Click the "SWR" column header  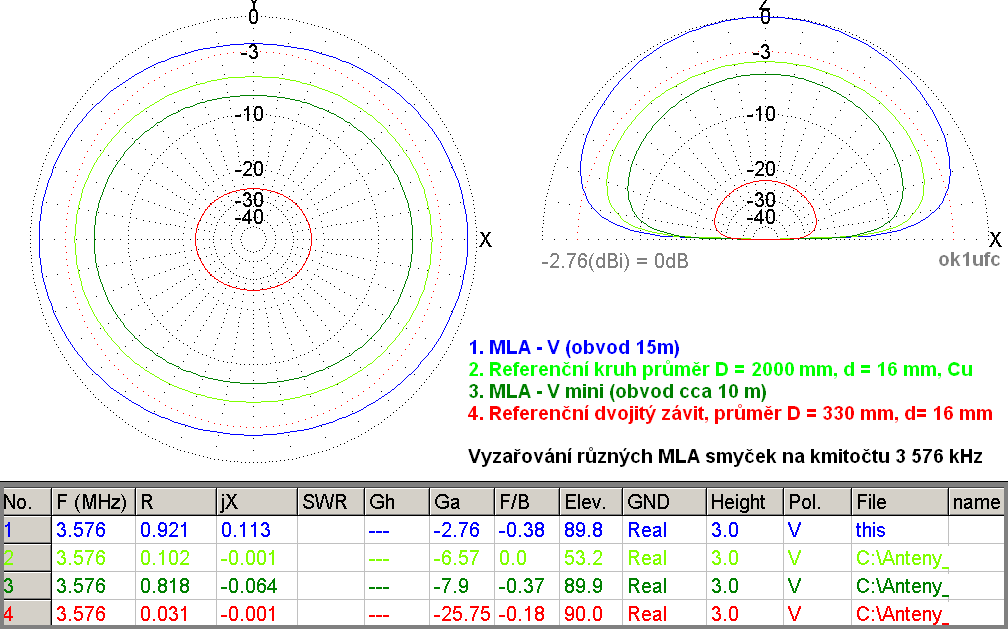[x=325, y=501]
